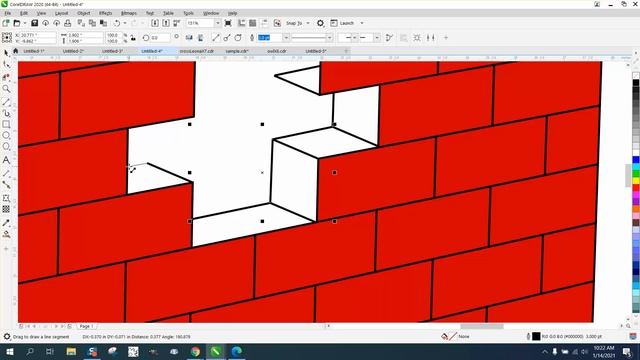Open the Options gear icon
This screenshot has height=360, width=640.
320,23
